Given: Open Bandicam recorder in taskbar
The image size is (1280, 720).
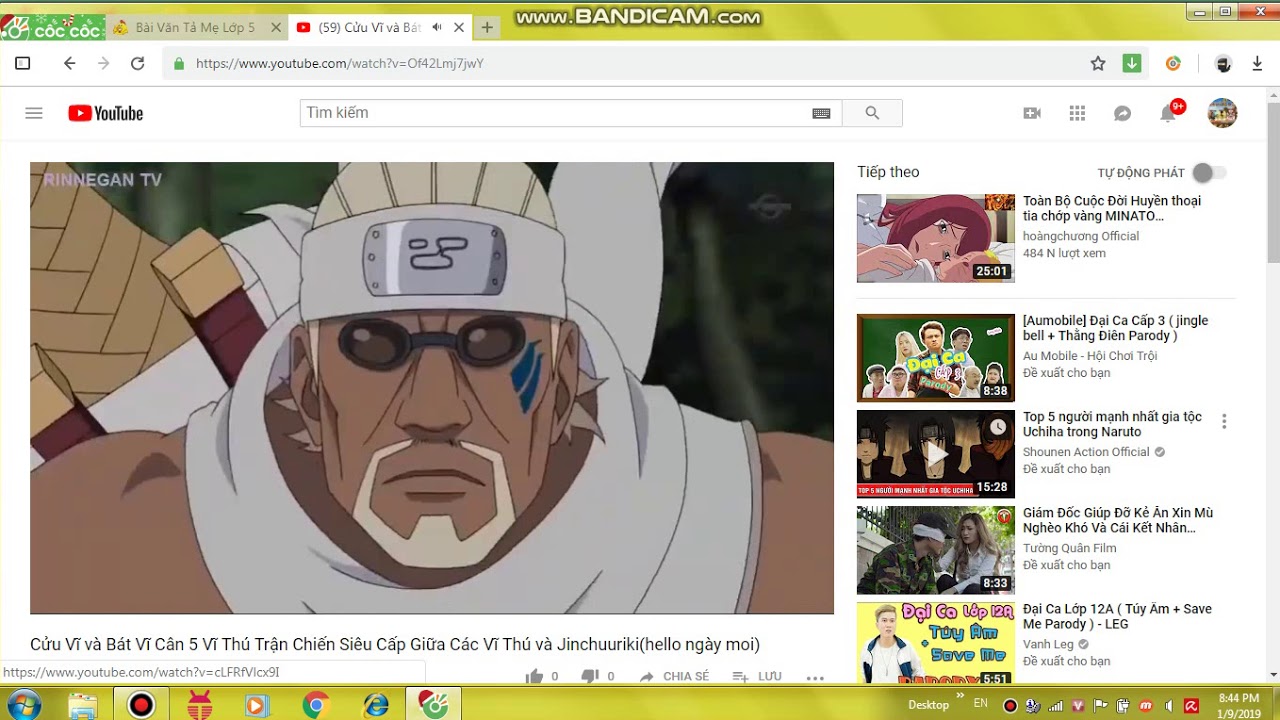Looking at the screenshot, I should (141, 705).
